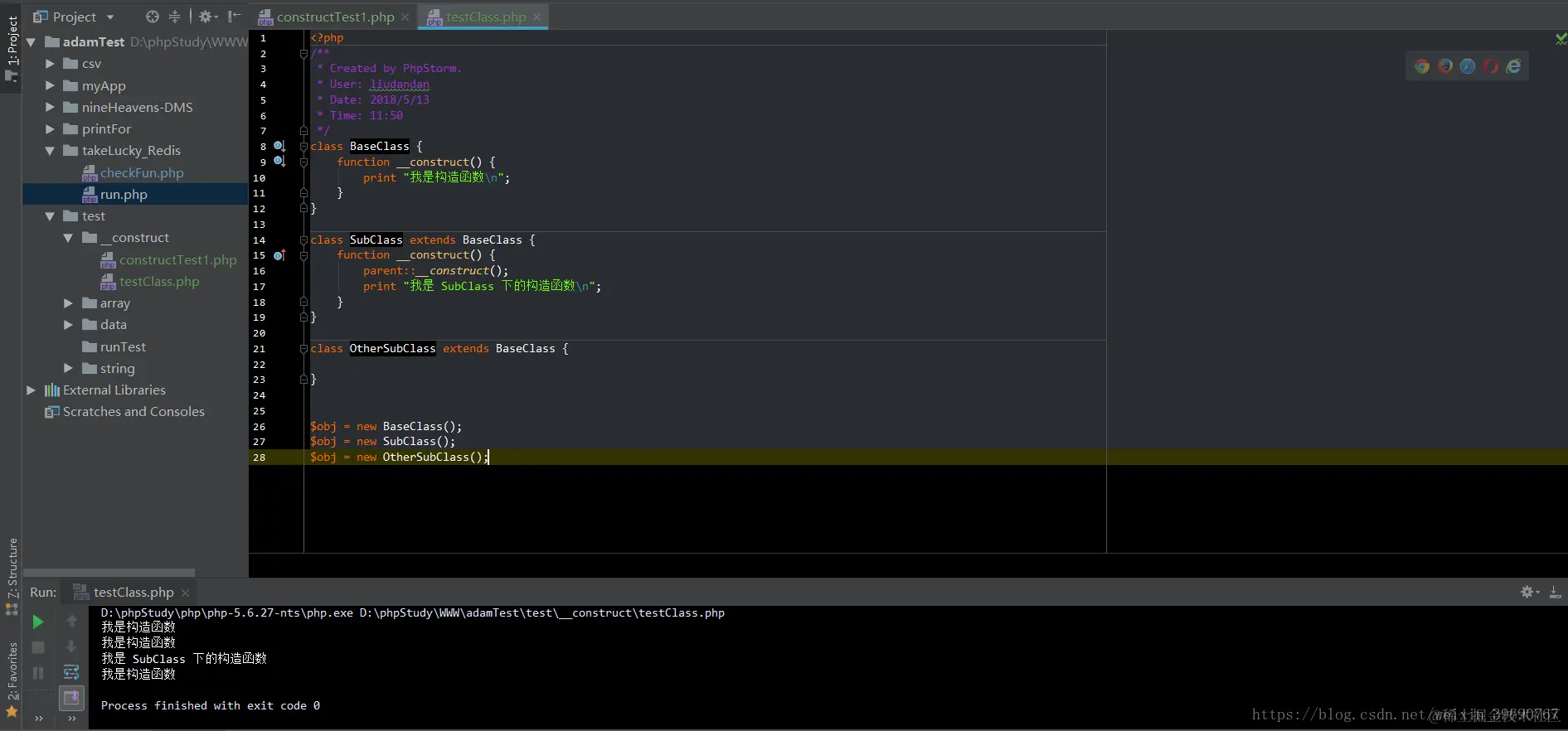Close the constructTest1.php editor tab
This screenshot has width=1568, height=731.
click(405, 17)
